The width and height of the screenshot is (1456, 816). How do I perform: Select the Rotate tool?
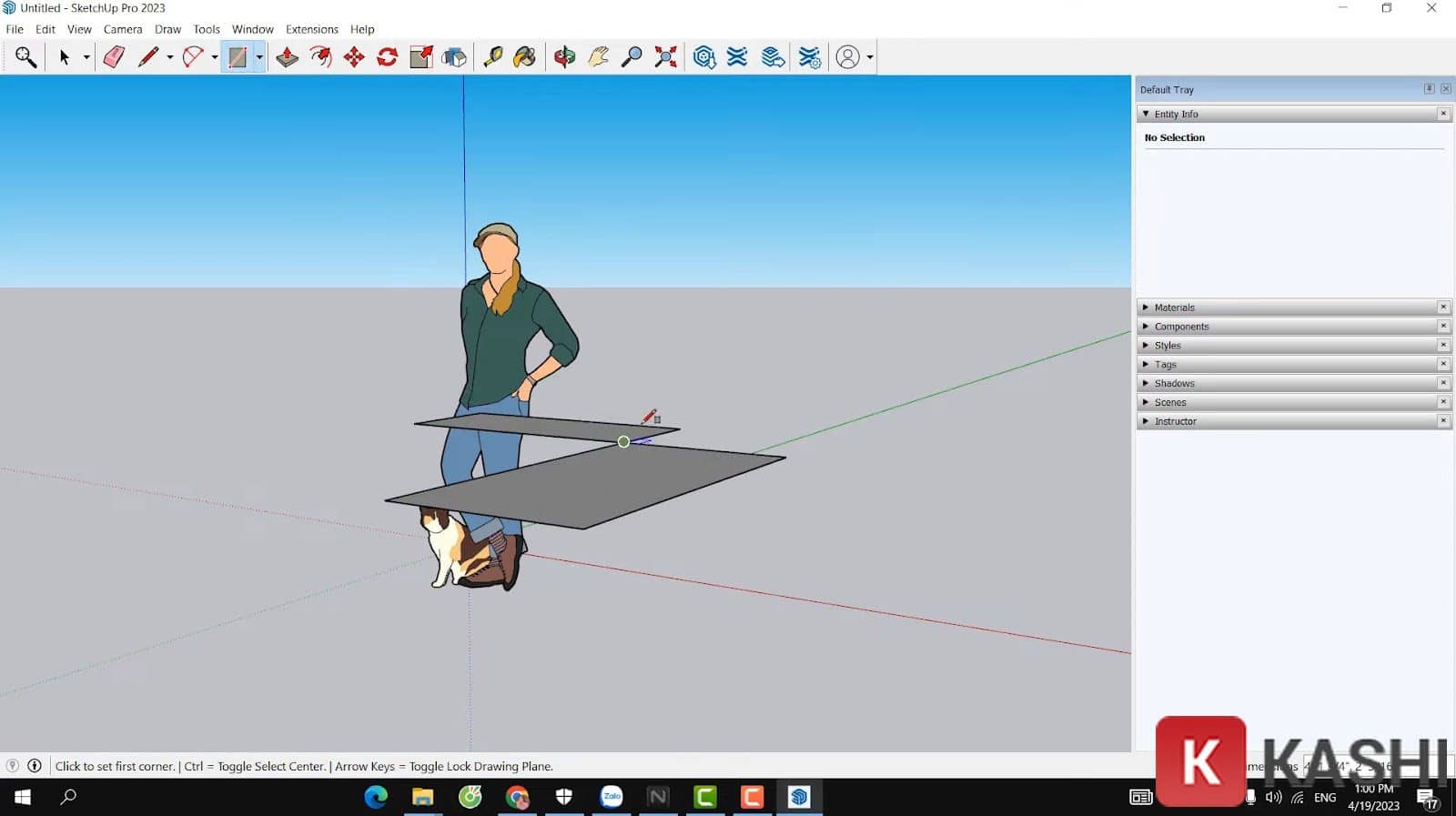coord(388,57)
